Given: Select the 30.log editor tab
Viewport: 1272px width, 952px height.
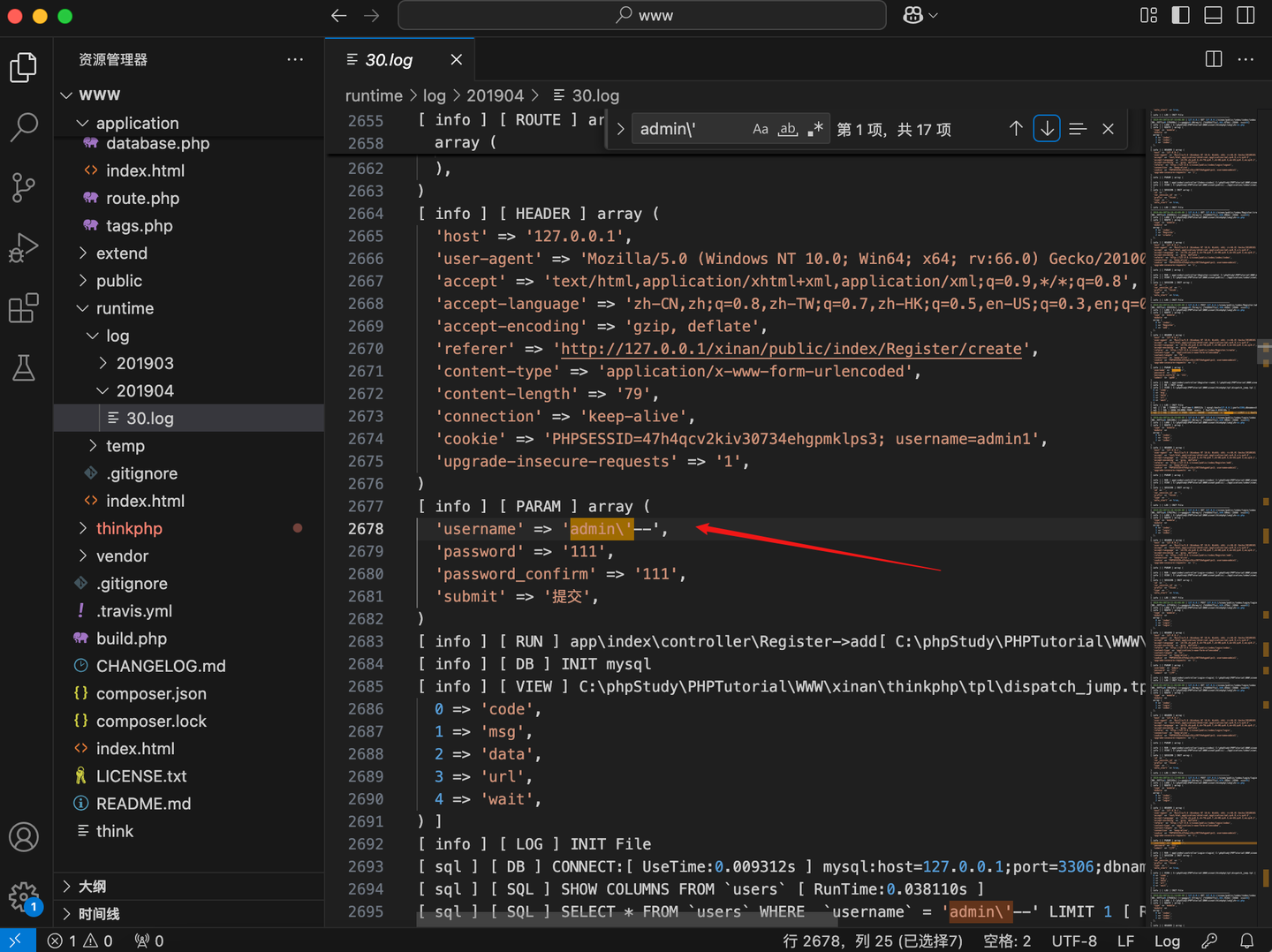Looking at the screenshot, I should tap(387, 59).
